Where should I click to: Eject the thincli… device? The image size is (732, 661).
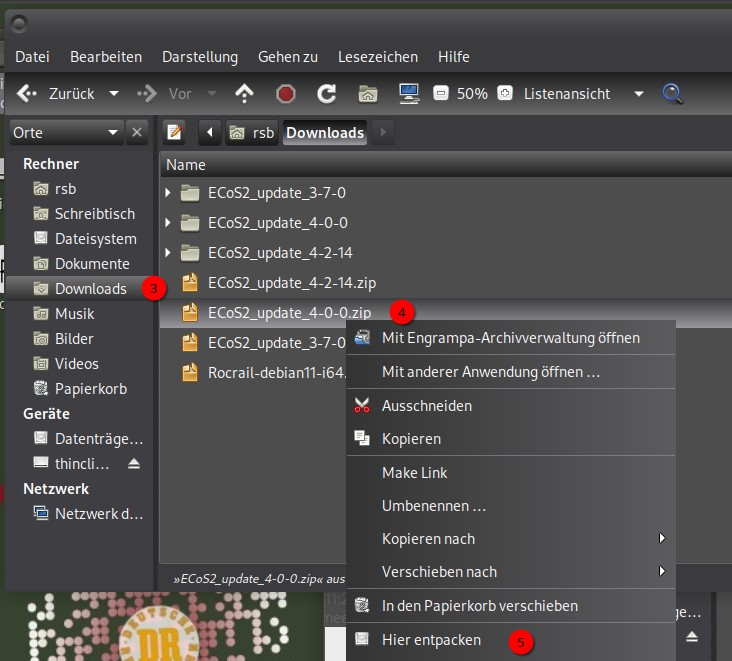tap(135, 464)
